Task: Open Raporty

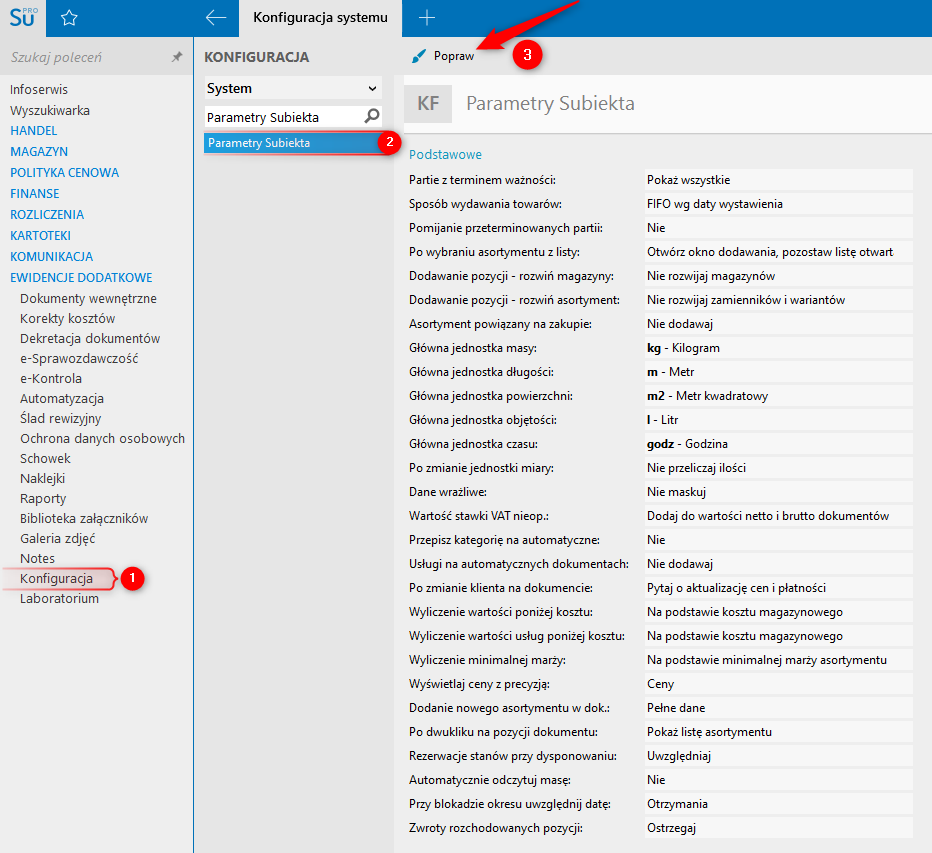Action: click(x=43, y=499)
